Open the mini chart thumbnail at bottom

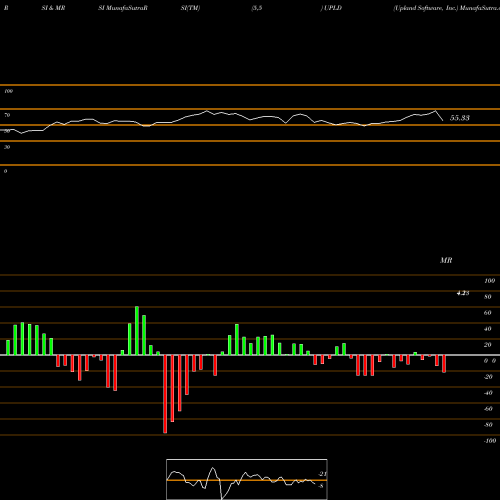pyautogui.click(x=247, y=479)
